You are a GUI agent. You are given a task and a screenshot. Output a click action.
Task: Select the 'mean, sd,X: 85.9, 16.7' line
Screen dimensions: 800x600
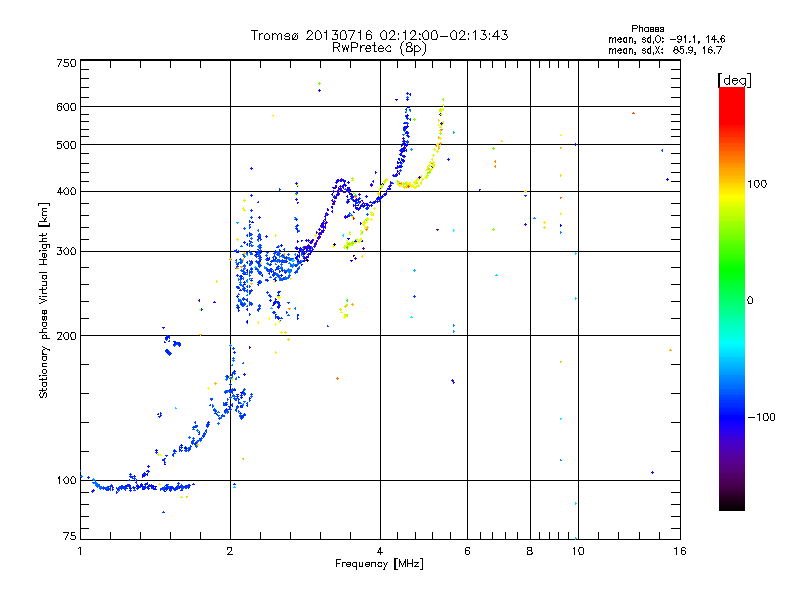click(x=665, y=50)
